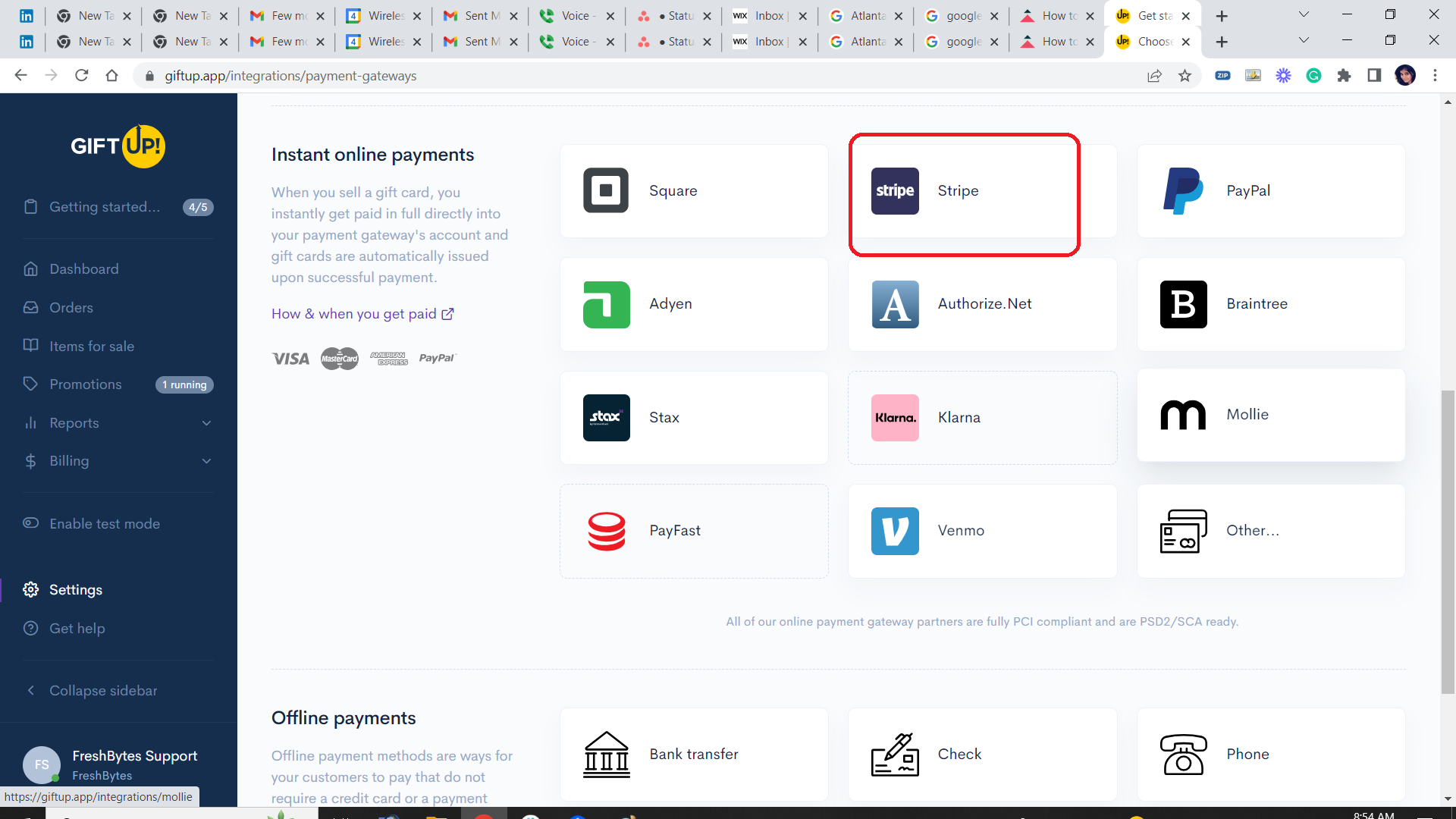1456x819 pixels.
Task: Choose the Venmo payment icon
Action: 895,531
